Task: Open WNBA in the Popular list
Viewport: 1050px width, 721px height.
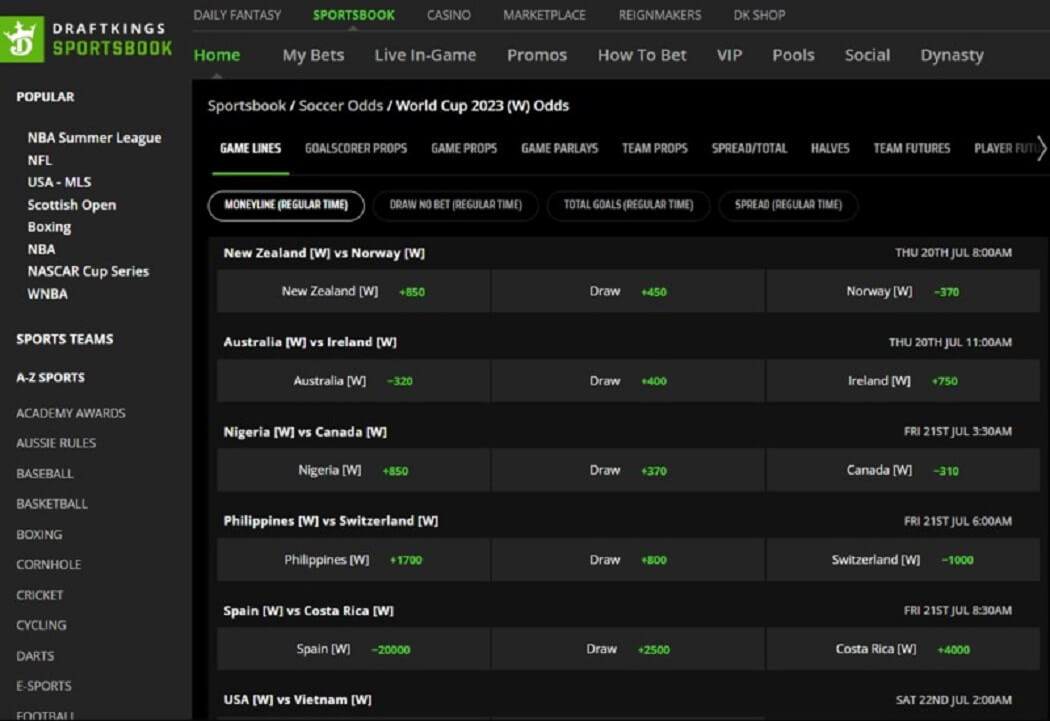Action: [x=47, y=294]
